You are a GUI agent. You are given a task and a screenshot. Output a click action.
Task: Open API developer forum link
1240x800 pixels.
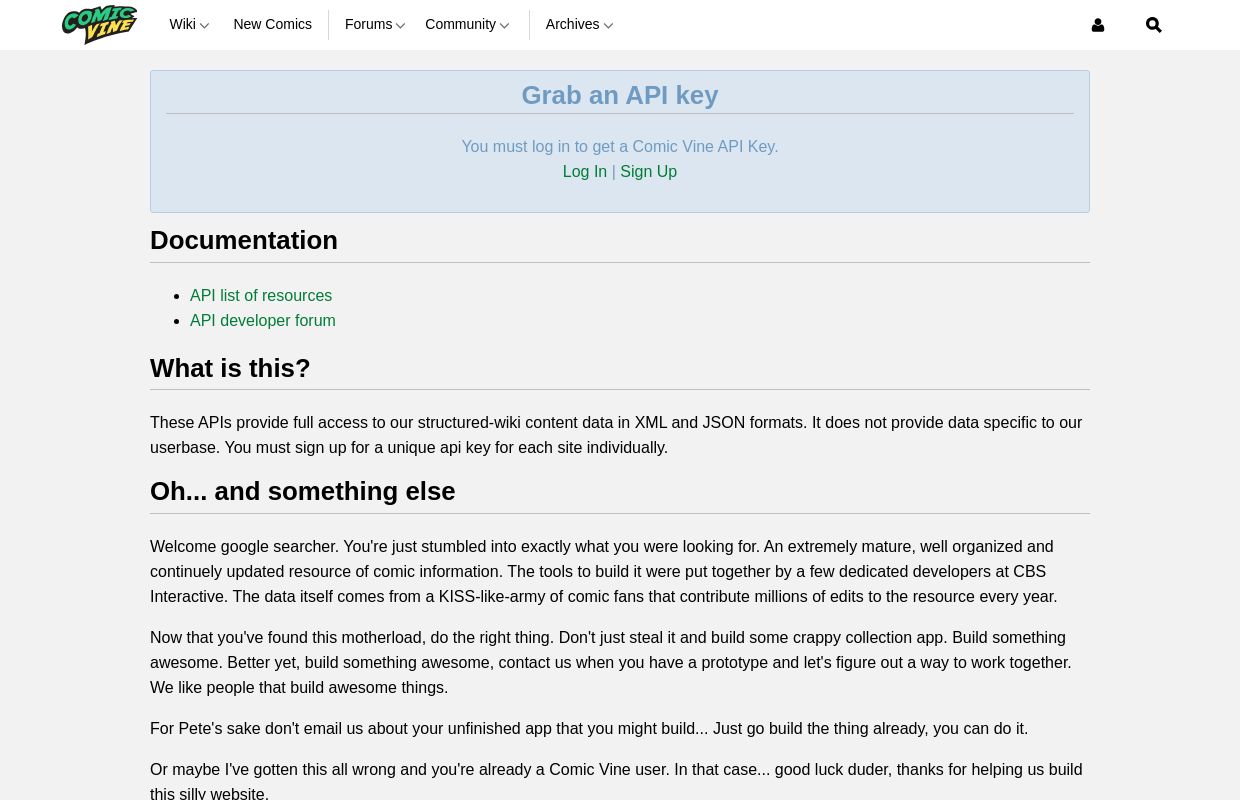pos(263,321)
